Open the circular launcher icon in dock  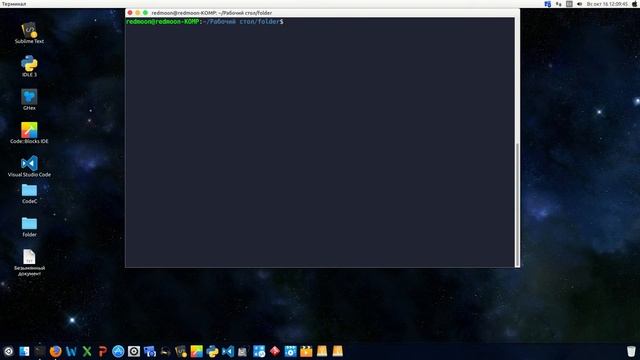8,351
